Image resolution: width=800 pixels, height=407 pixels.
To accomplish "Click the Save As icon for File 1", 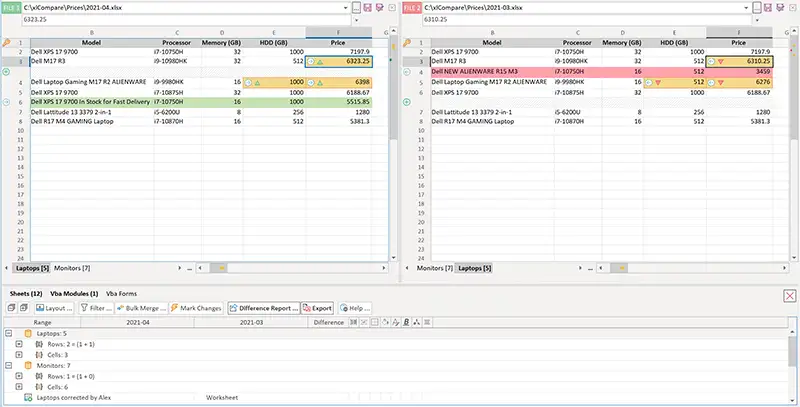I will (x=379, y=8).
